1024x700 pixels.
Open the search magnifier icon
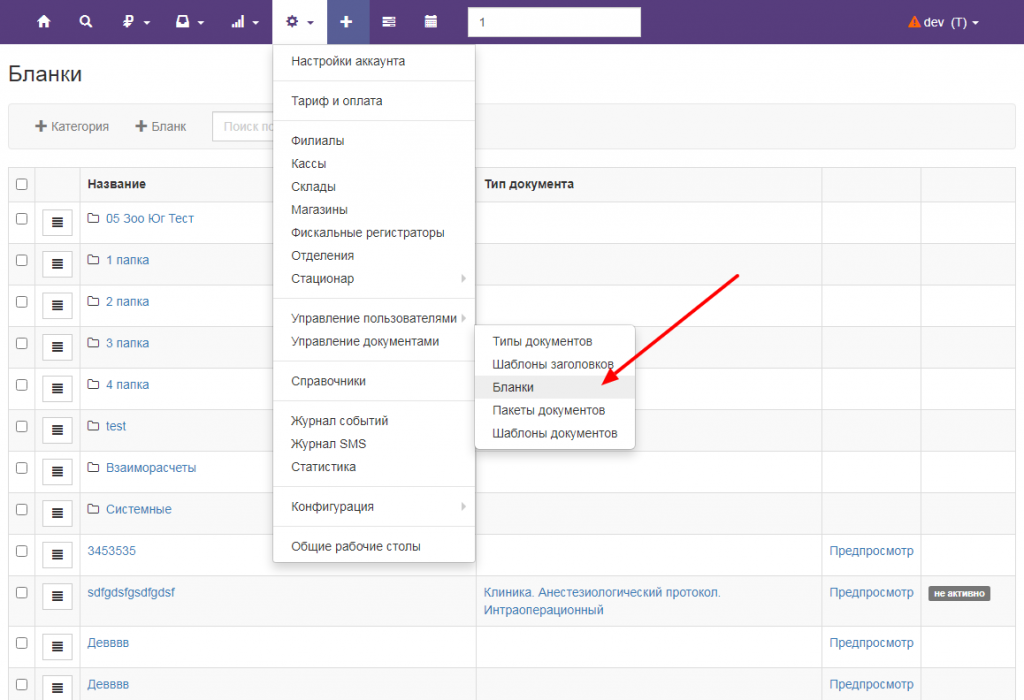(86, 22)
